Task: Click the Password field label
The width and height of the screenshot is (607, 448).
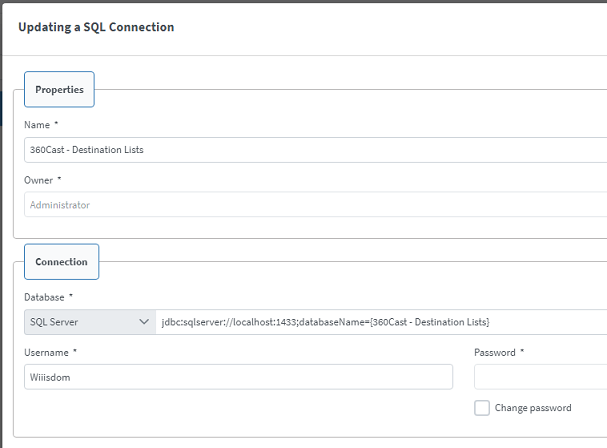Action: coord(495,352)
